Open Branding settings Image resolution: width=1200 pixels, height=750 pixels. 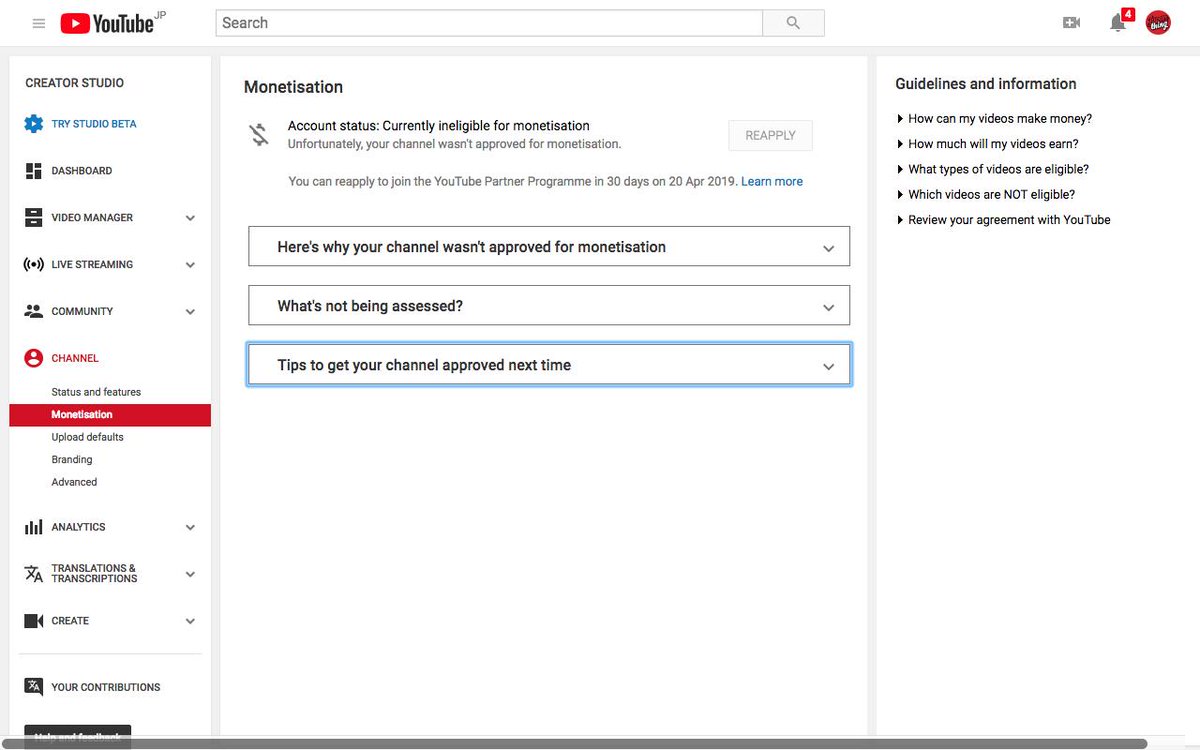tap(72, 460)
